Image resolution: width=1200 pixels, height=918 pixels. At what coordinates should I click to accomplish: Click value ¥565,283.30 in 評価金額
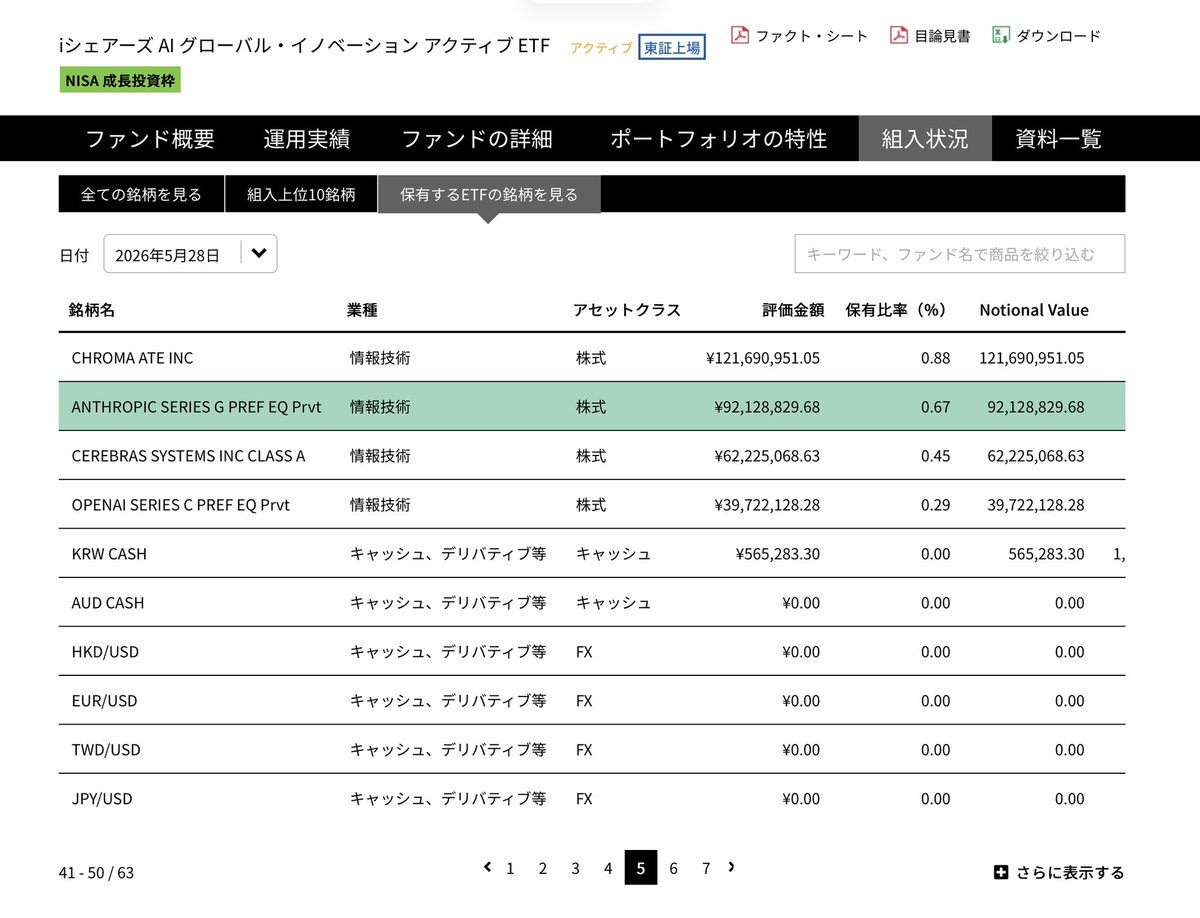pyautogui.click(x=778, y=554)
